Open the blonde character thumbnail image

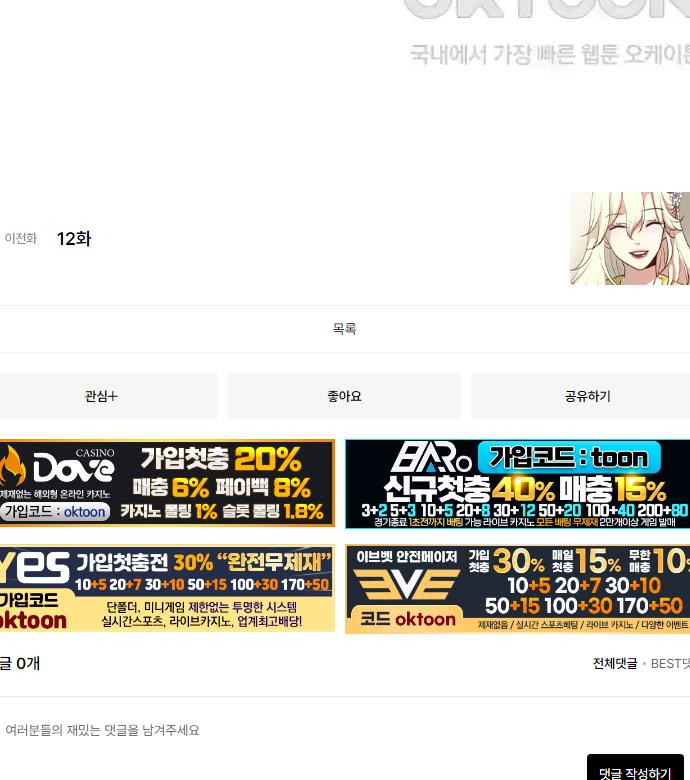[x=629, y=239]
